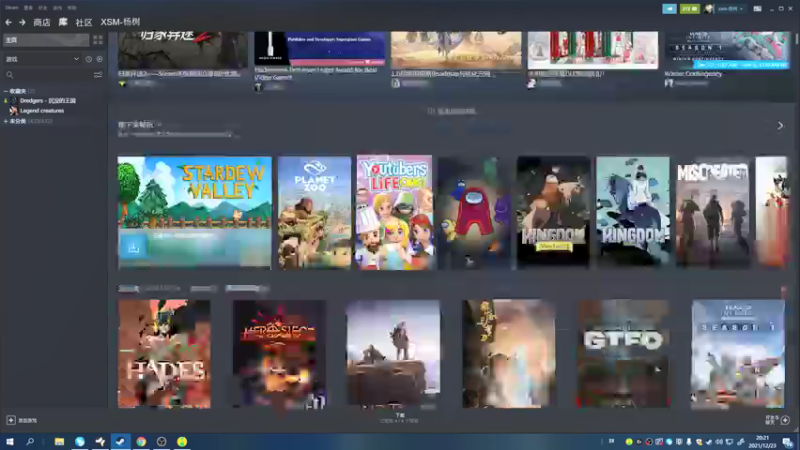This screenshot has width=800, height=450.
Task: Click the Winter Contingency news headline
Action: (693, 74)
